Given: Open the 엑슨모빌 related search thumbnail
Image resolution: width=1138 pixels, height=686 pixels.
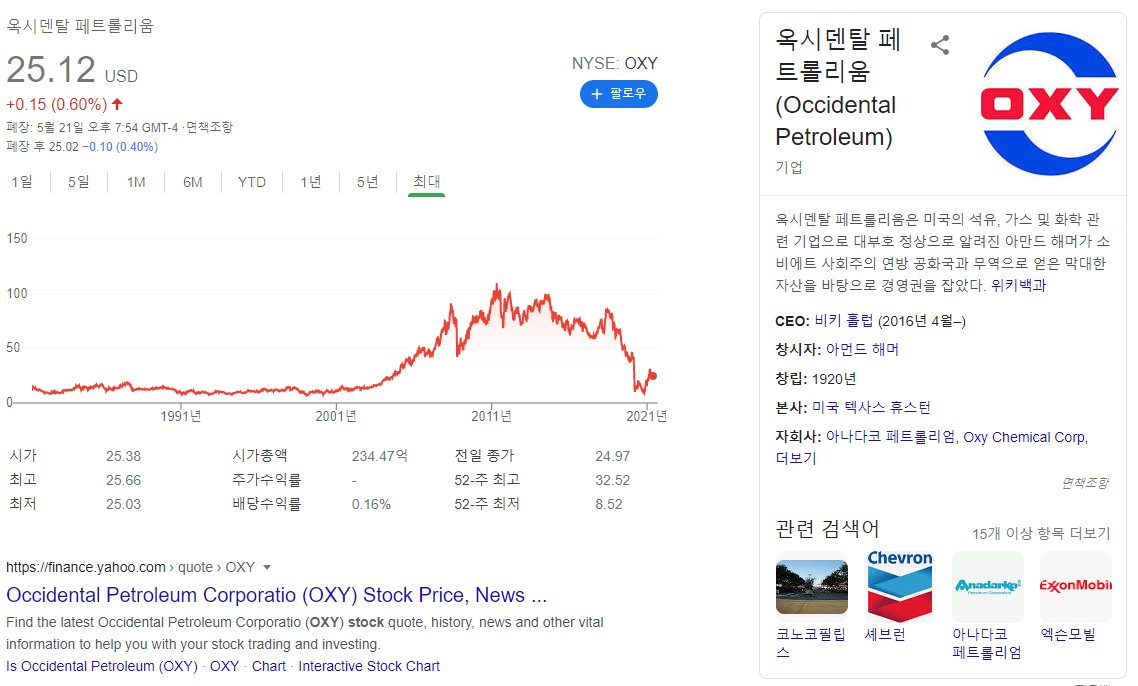Looking at the screenshot, I should point(1075,585).
